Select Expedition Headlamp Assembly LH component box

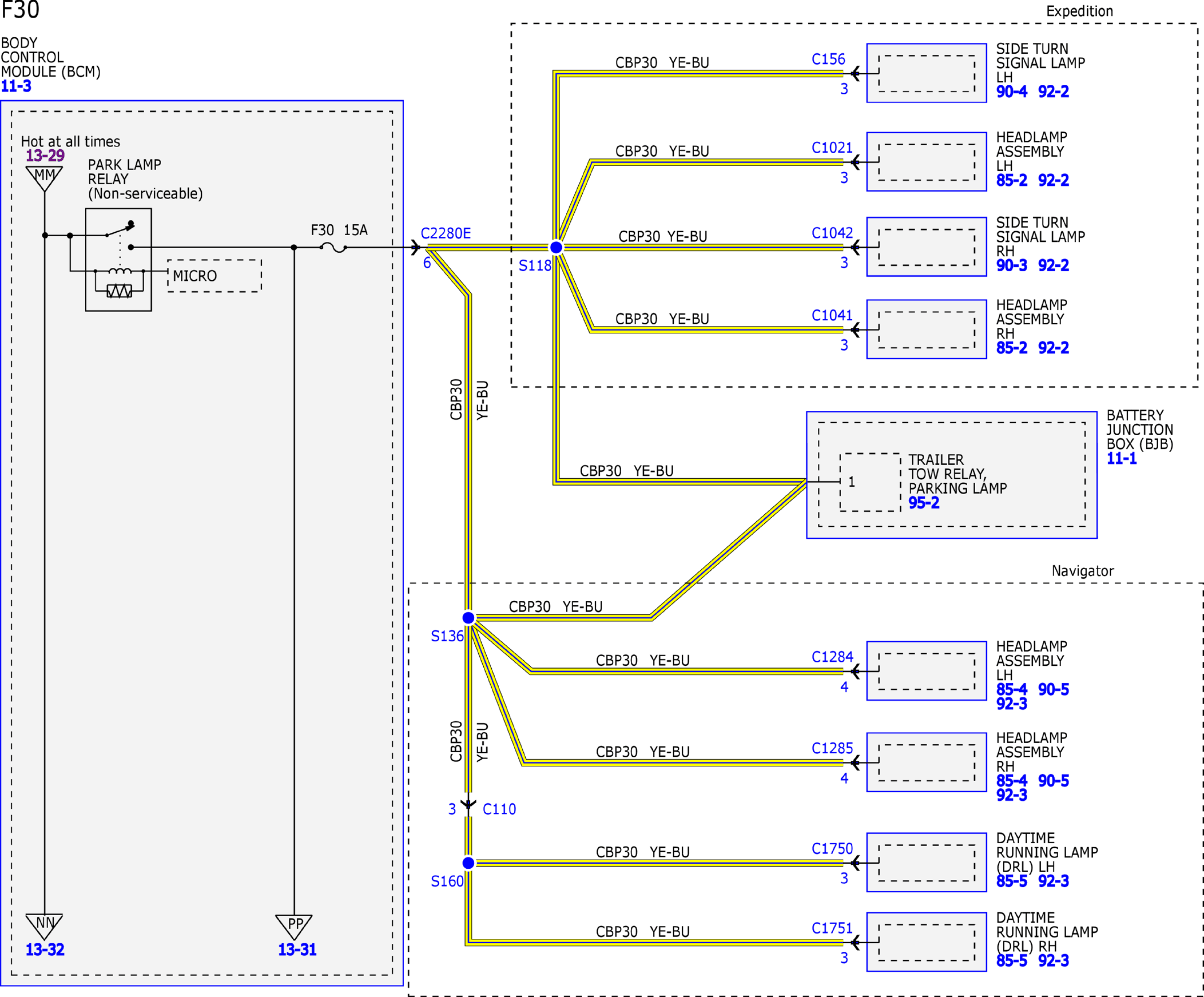pyautogui.click(x=926, y=162)
